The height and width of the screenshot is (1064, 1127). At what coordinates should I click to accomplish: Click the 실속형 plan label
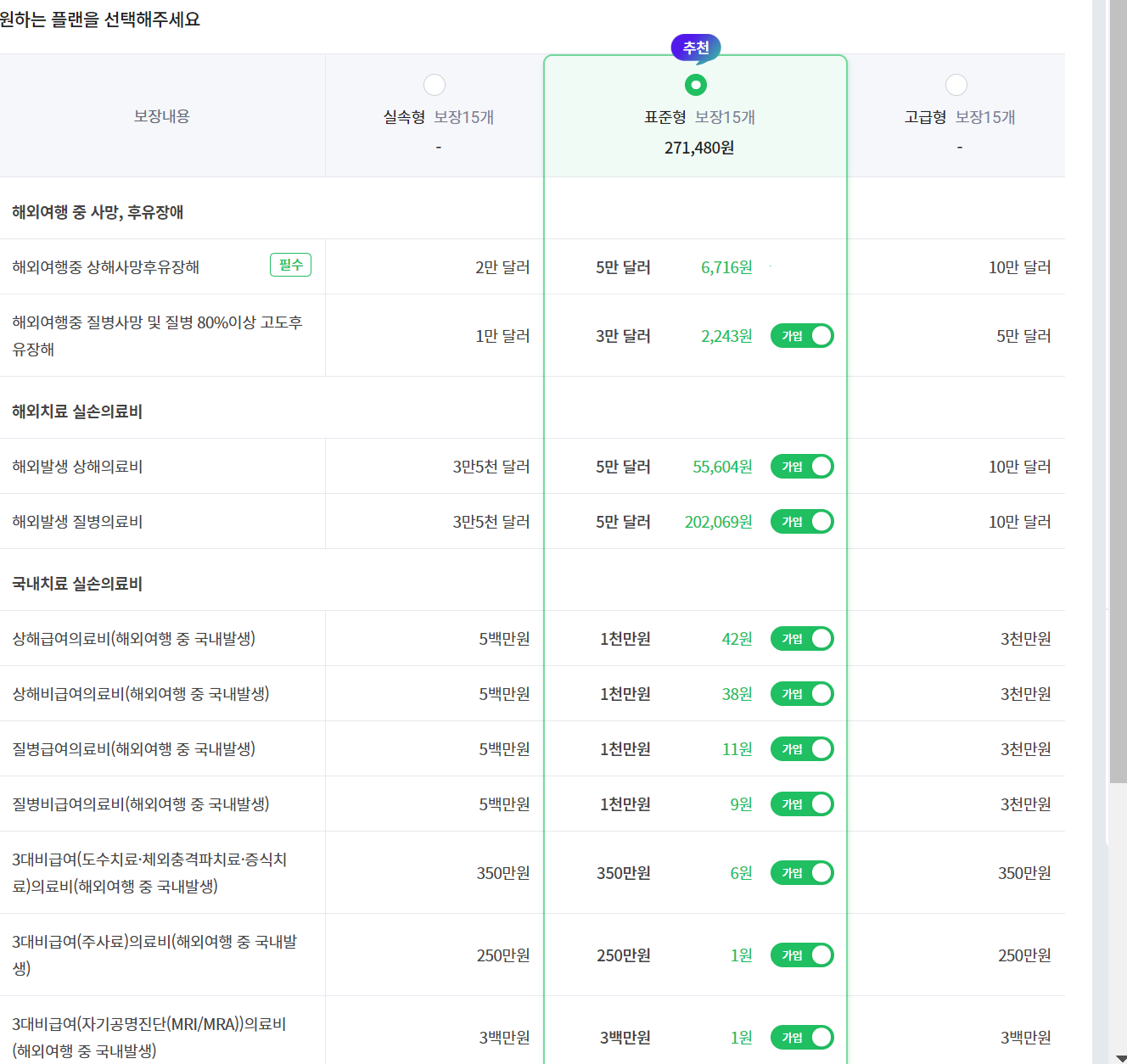404,117
